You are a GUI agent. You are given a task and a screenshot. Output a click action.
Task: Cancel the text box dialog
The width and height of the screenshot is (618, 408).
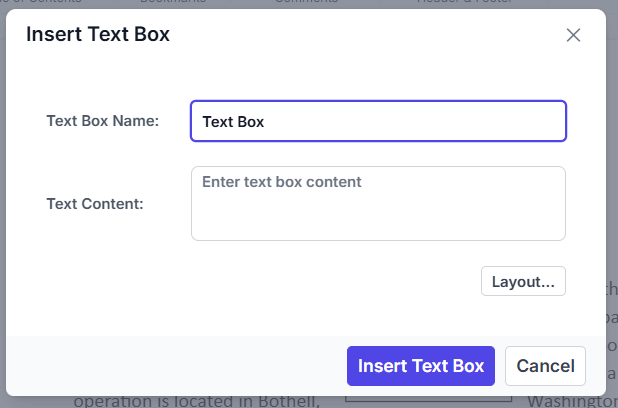pyautogui.click(x=545, y=366)
